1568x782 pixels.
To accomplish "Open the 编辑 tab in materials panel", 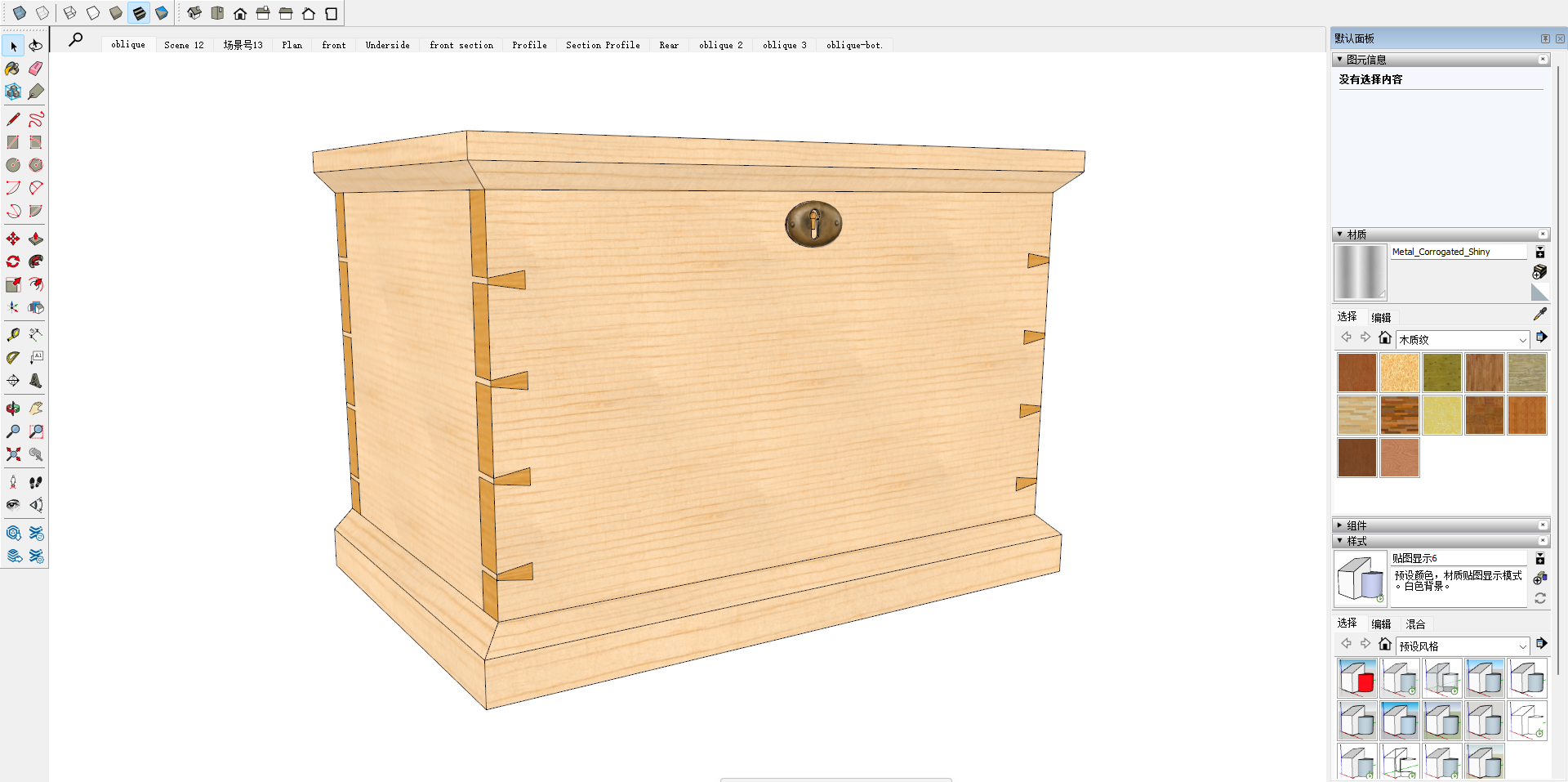I will (1381, 317).
